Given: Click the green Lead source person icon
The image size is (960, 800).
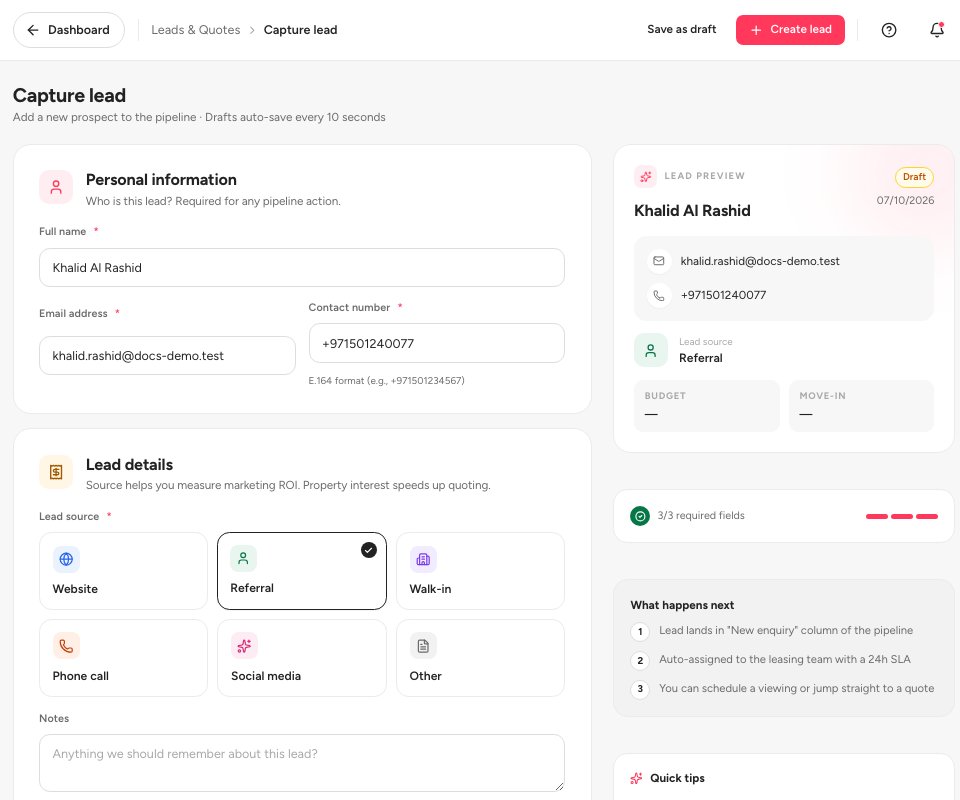Looking at the screenshot, I should point(651,350).
